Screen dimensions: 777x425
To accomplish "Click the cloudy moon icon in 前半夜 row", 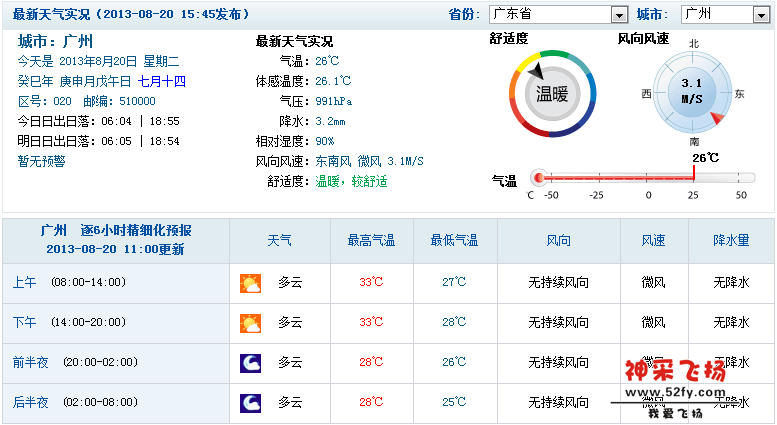I will [x=250, y=363].
